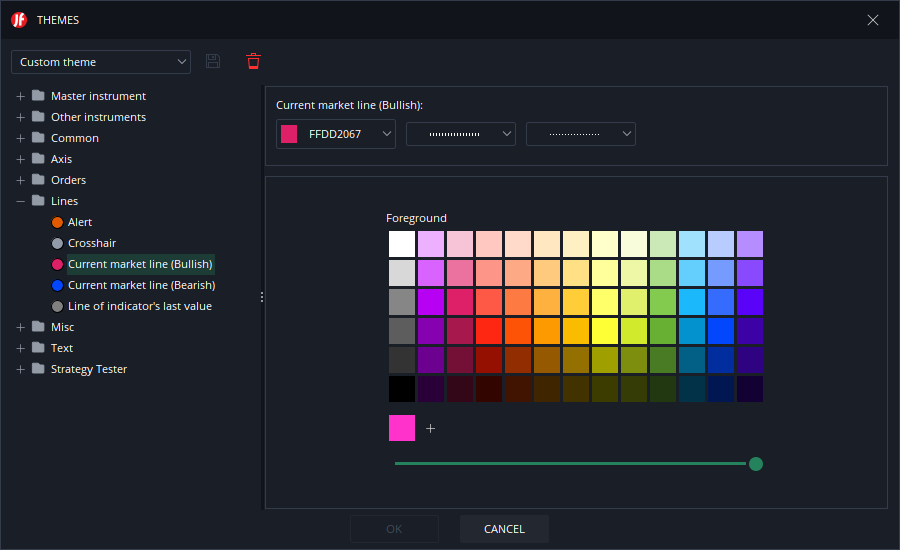Click the Common folder icon

pyautogui.click(x=38, y=137)
